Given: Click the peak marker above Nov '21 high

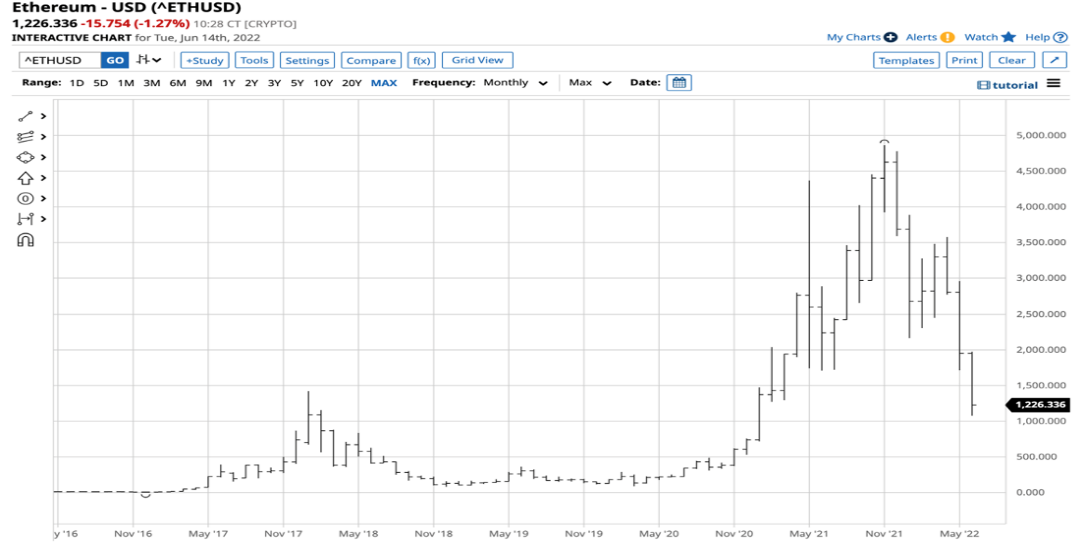Looking at the screenshot, I should click(x=884, y=142).
